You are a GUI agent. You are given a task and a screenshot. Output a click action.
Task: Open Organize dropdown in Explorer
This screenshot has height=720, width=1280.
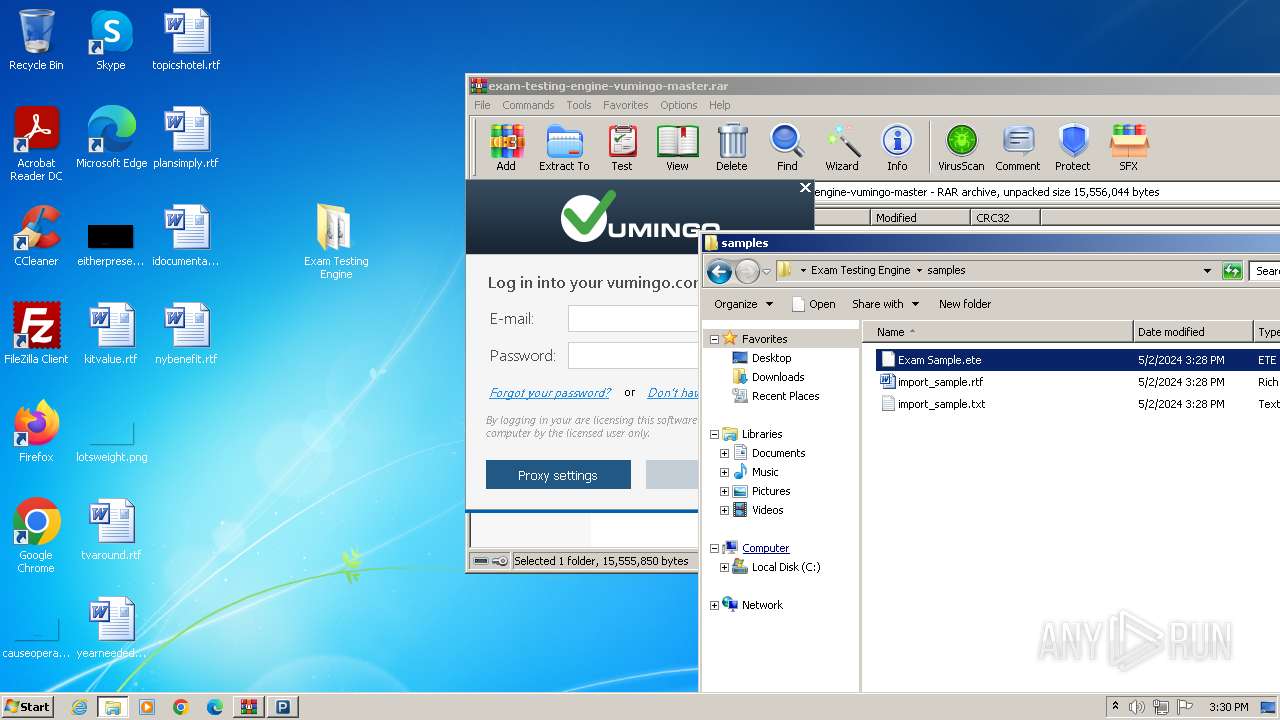pyautogui.click(x=743, y=304)
